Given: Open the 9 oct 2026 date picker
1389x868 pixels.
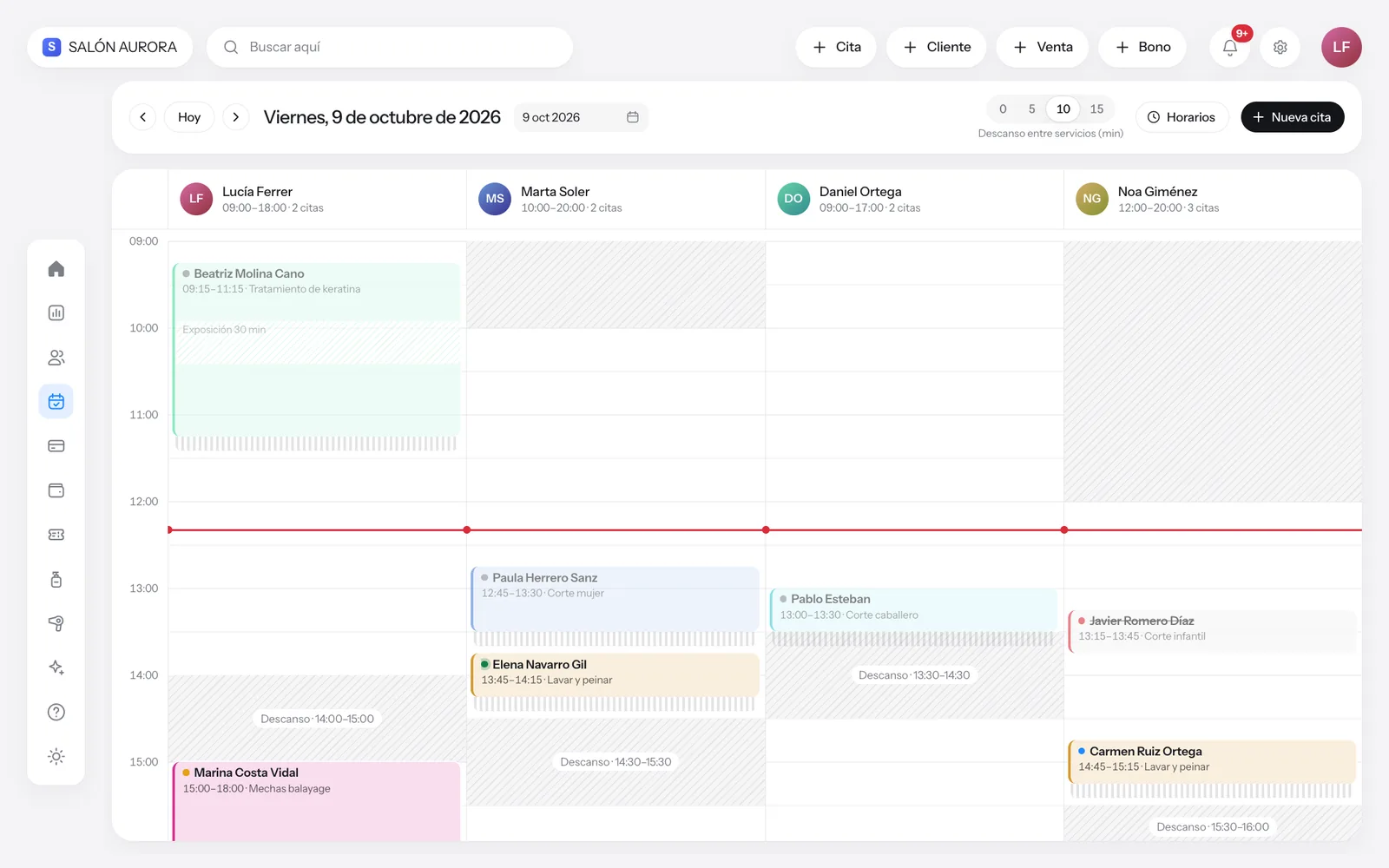Looking at the screenshot, I should tap(581, 117).
